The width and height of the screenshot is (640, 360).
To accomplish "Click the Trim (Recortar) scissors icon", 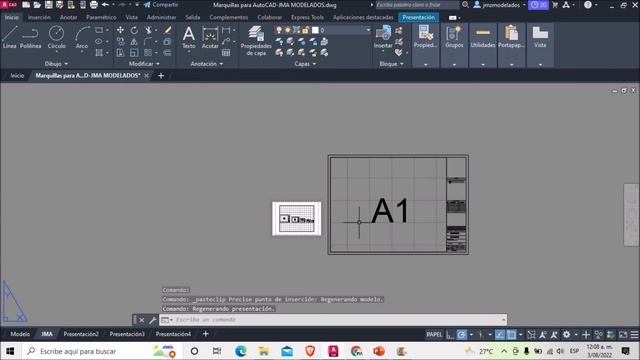I will pyautogui.click(x=149, y=30).
